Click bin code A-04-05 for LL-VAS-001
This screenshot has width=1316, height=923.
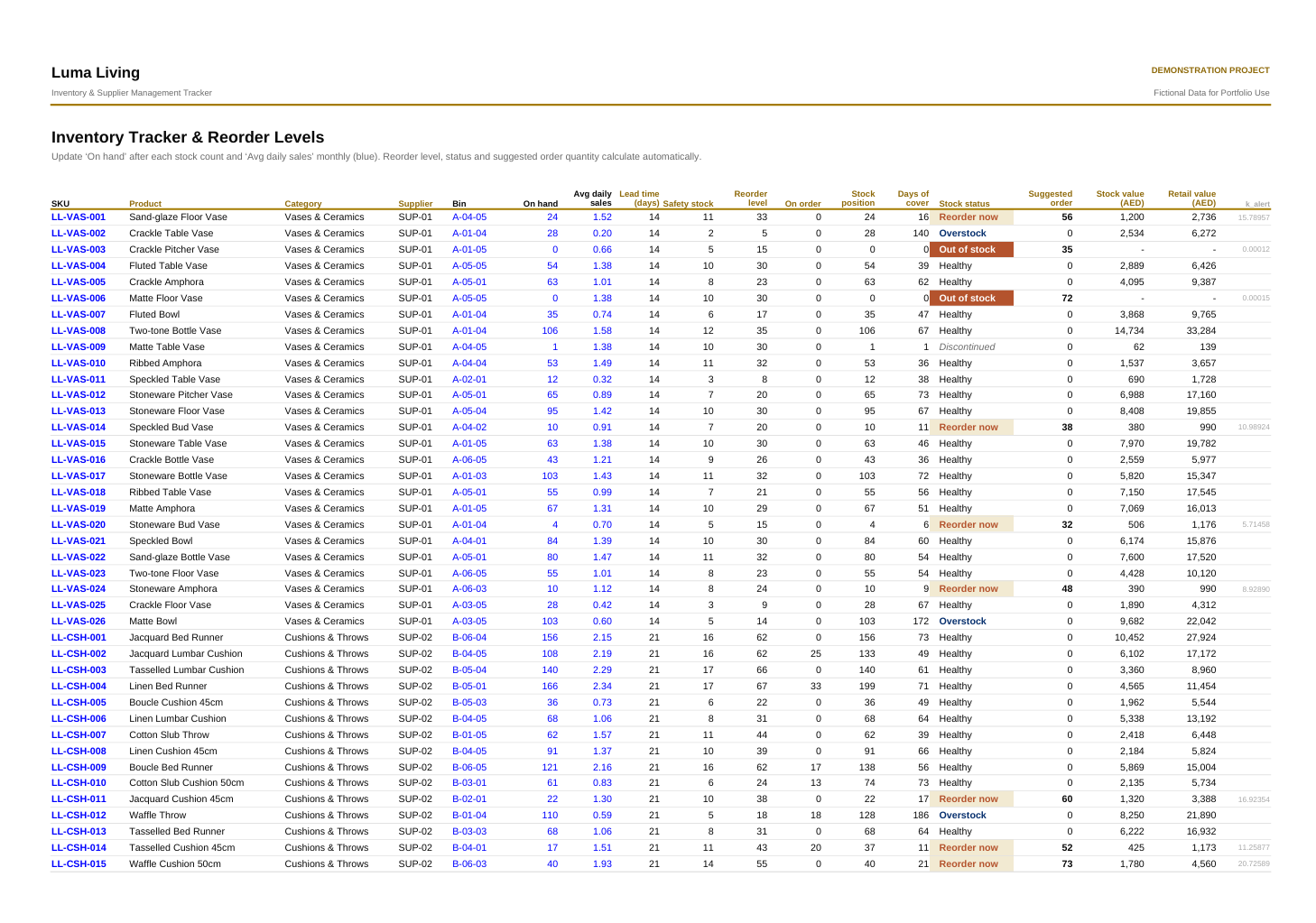(x=469, y=217)
